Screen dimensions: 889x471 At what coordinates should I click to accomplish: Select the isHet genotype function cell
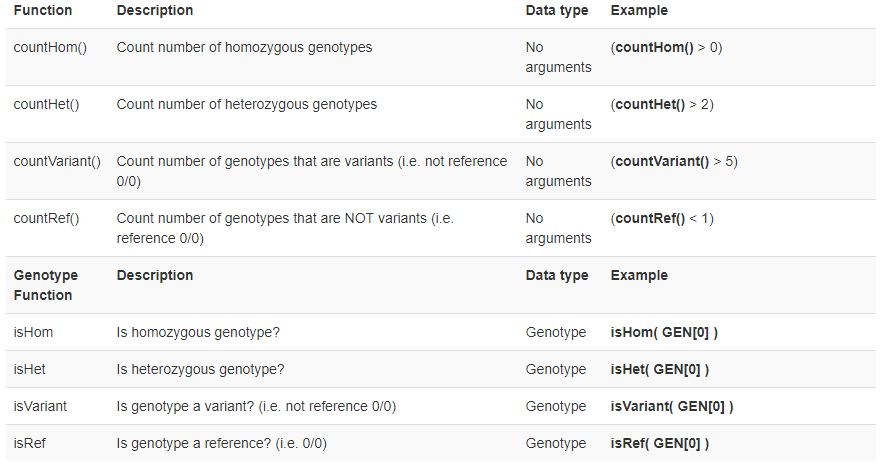click(x=30, y=370)
